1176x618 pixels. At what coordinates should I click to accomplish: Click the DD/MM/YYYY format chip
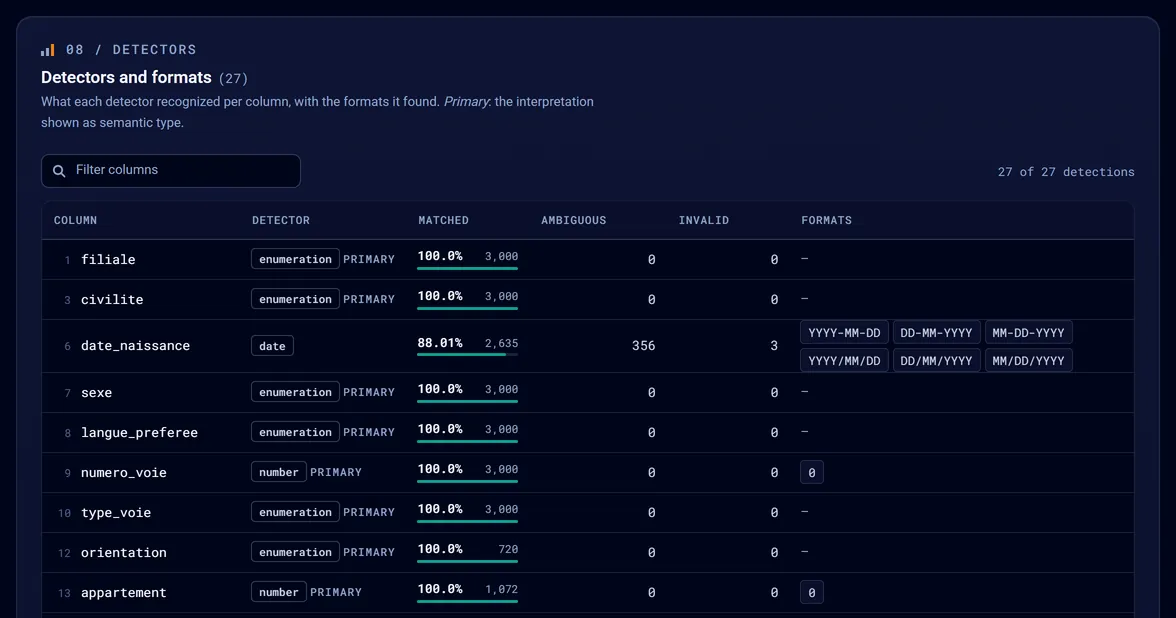936,361
